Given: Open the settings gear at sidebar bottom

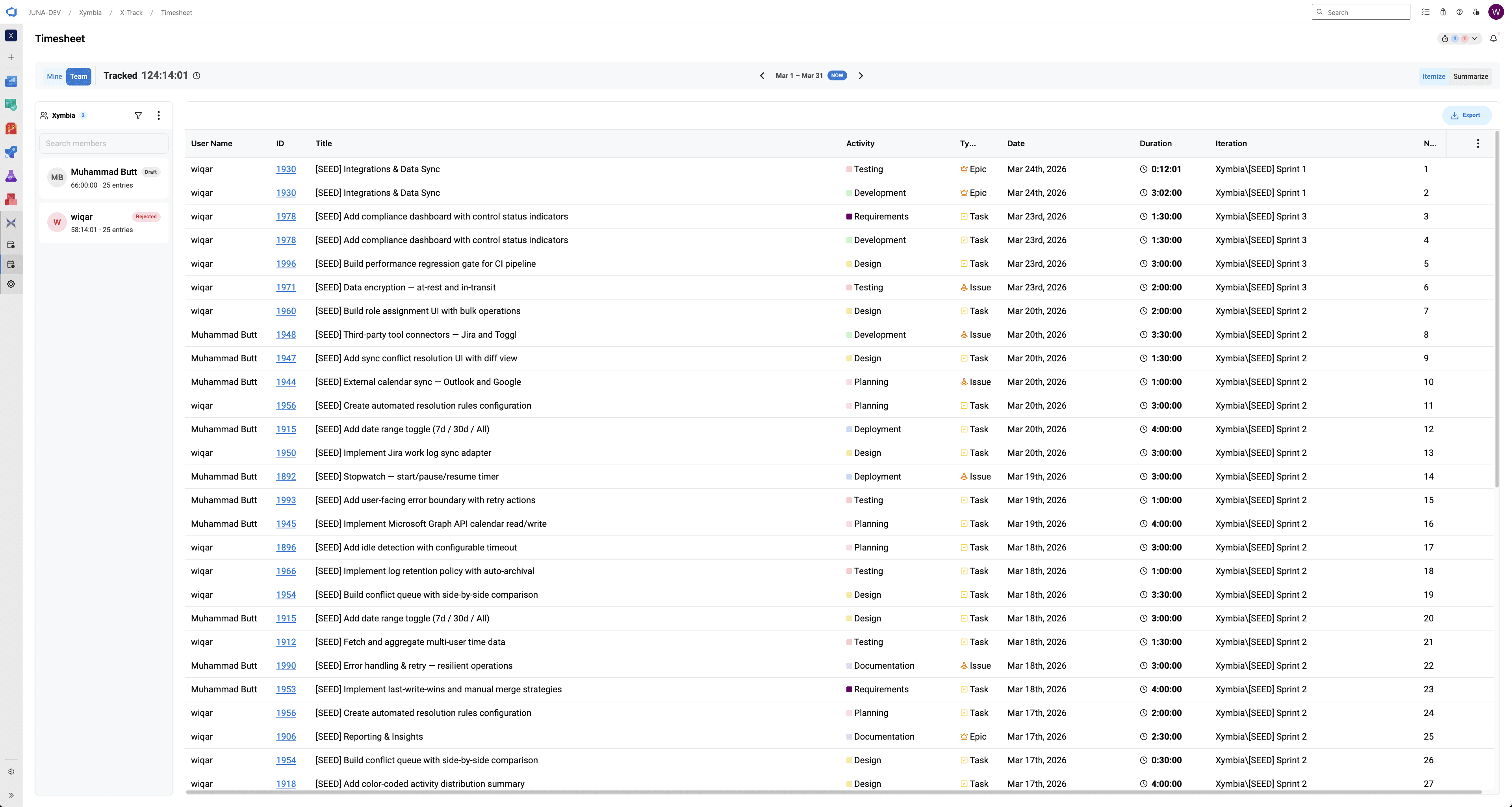Looking at the screenshot, I should tap(11, 772).
